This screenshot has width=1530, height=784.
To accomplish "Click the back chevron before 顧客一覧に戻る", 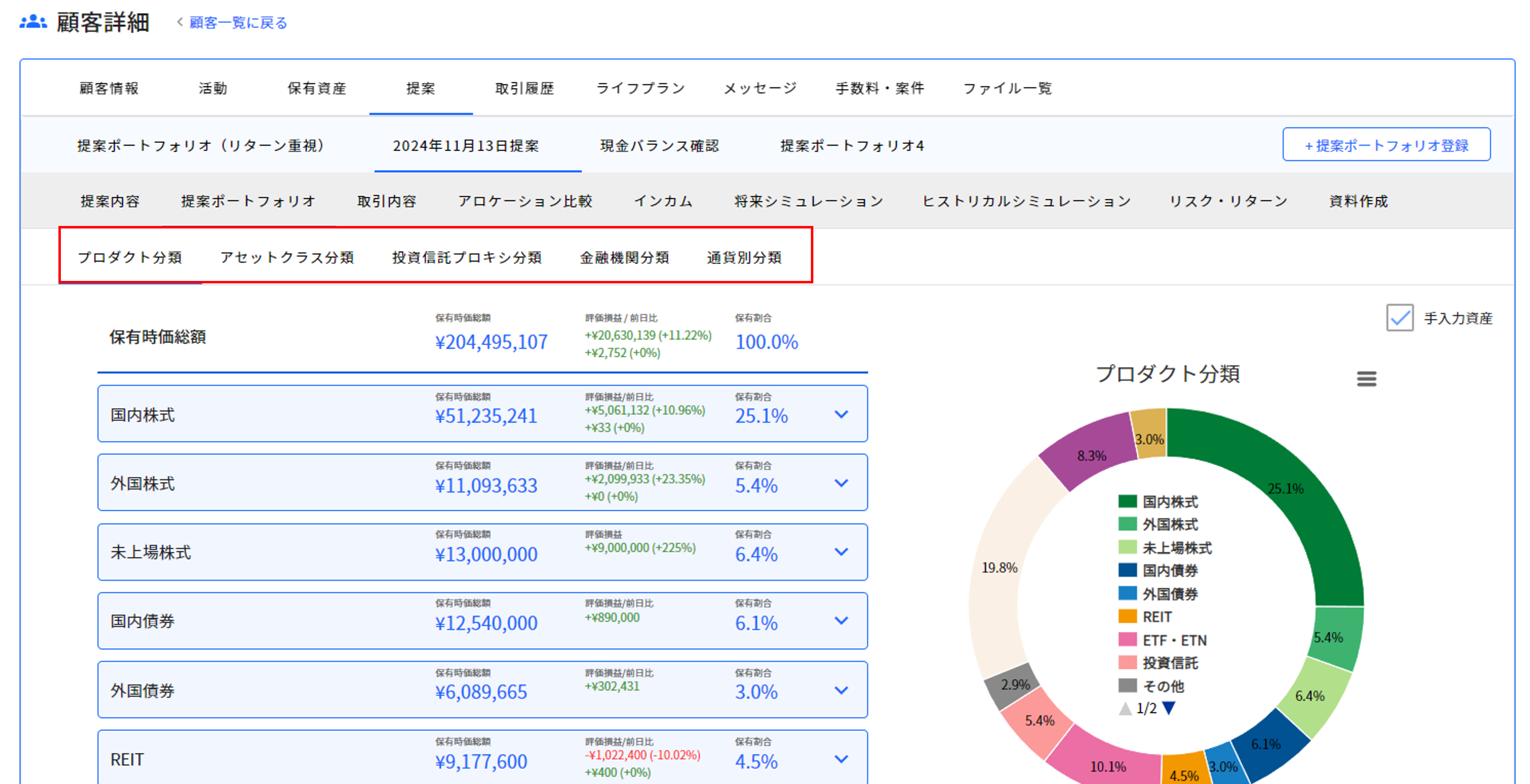I will pos(180,22).
